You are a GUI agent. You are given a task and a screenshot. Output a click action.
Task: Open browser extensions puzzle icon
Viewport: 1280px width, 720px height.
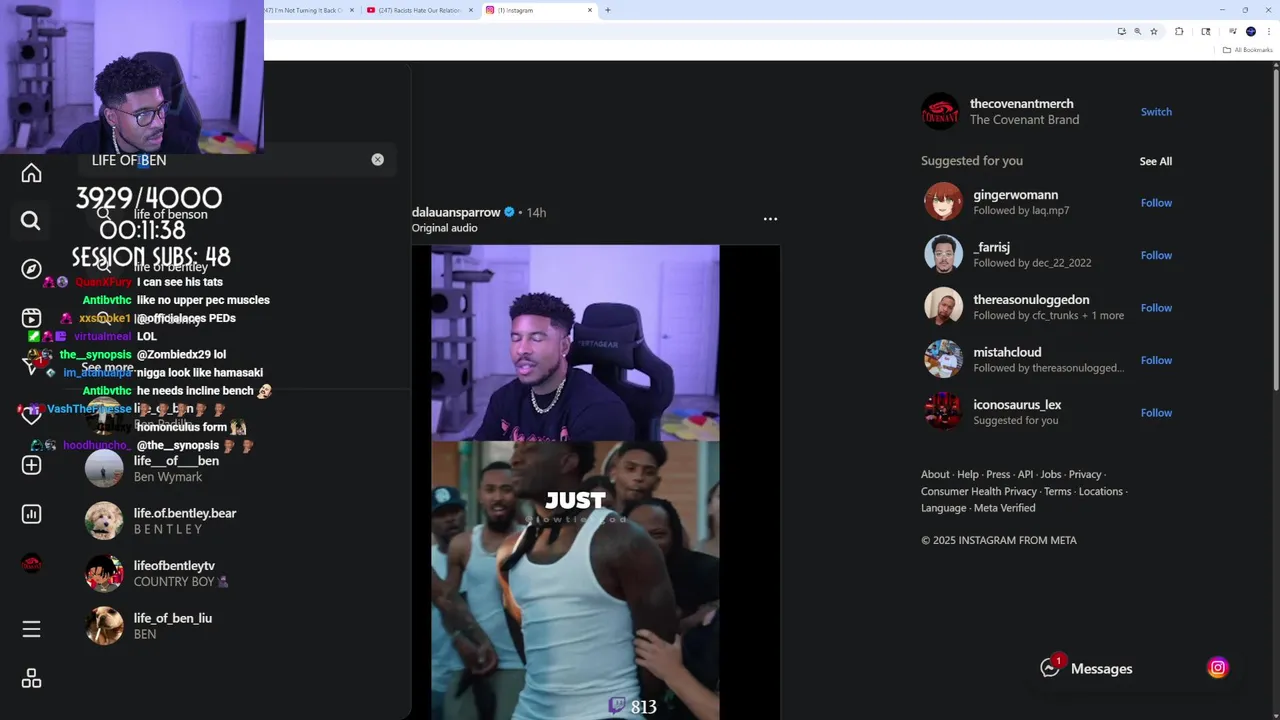pyautogui.click(x=1179, y=32)
